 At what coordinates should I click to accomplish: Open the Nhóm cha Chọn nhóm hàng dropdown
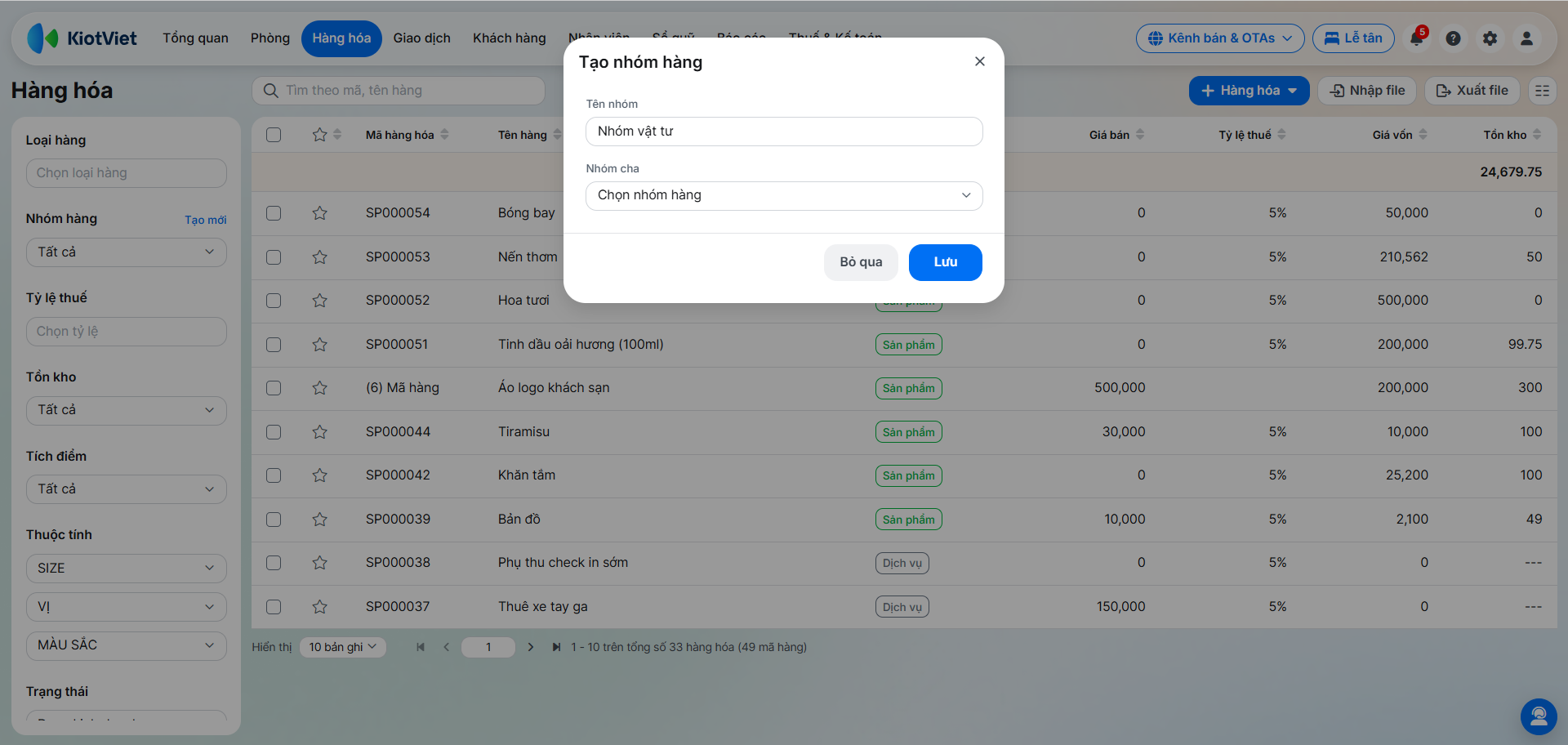pyautogui.click(x=784, y=195)
